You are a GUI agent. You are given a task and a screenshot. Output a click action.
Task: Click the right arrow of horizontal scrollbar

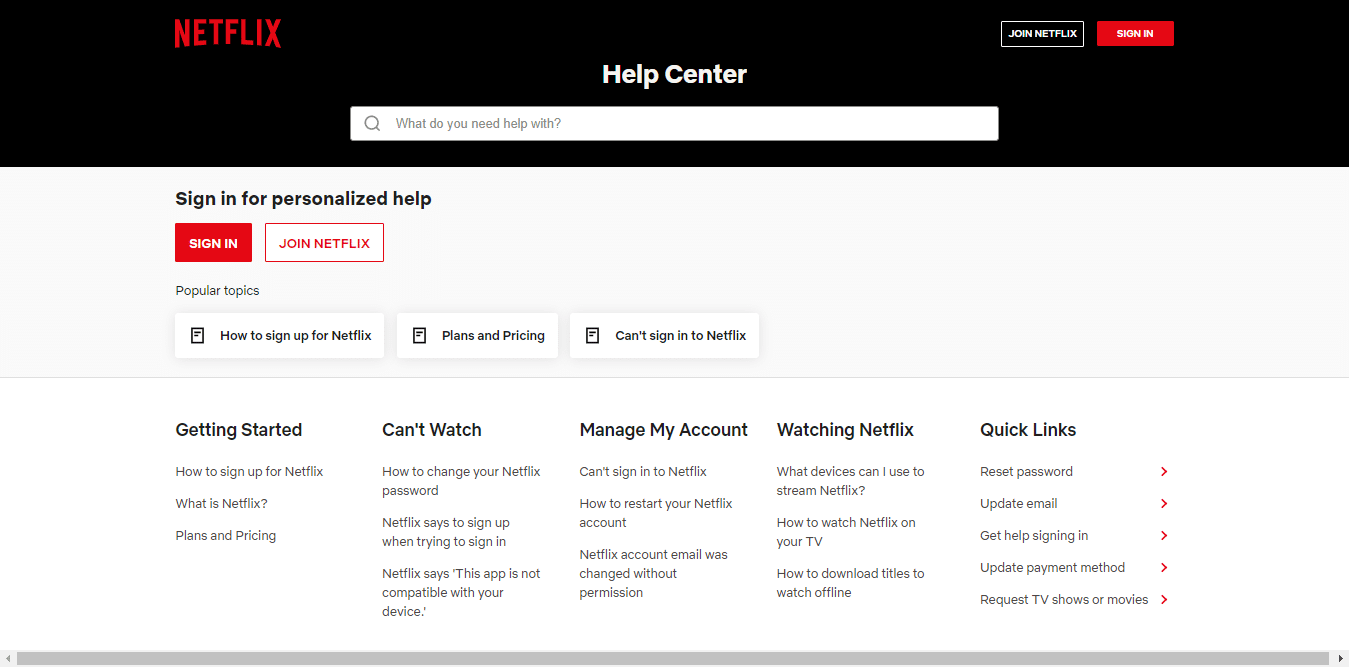pyautogui.click(x=1341, y=659)
